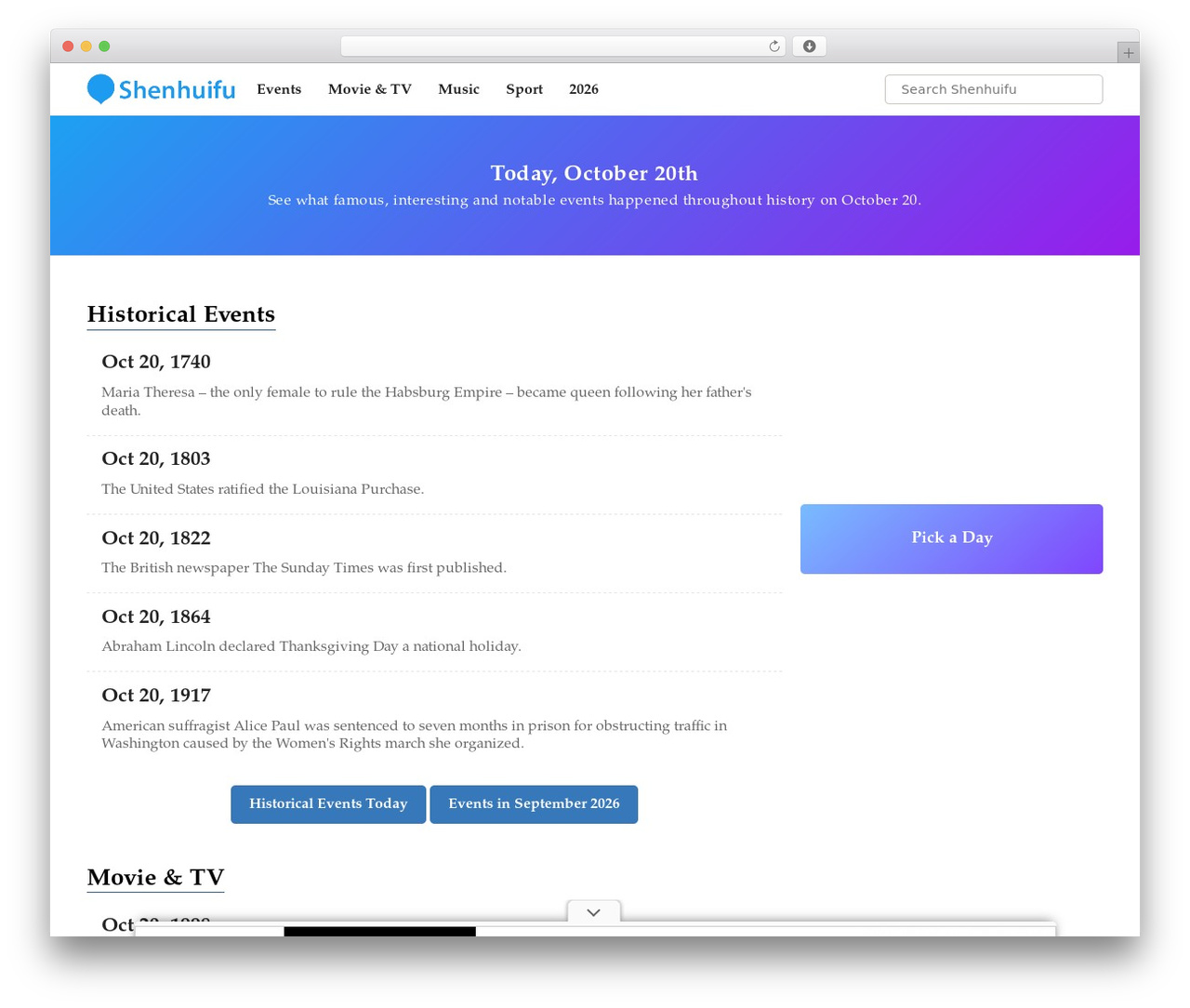The image size is (1190, 1008).
Task: Open the Movie & TV menu item
Action: pyautogui.click(x=369, y=89)
